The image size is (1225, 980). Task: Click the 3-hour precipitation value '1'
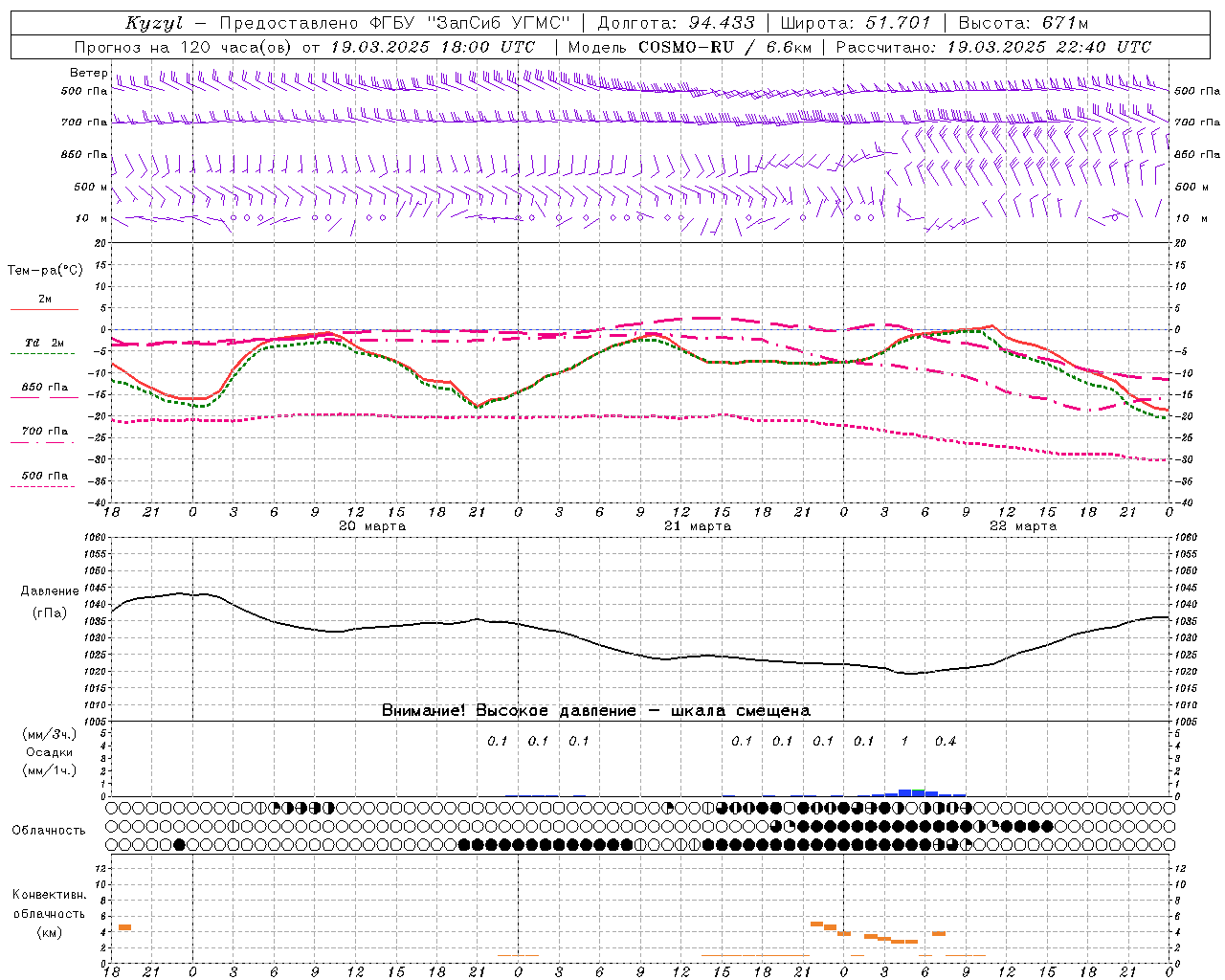[x=904, y=741]
